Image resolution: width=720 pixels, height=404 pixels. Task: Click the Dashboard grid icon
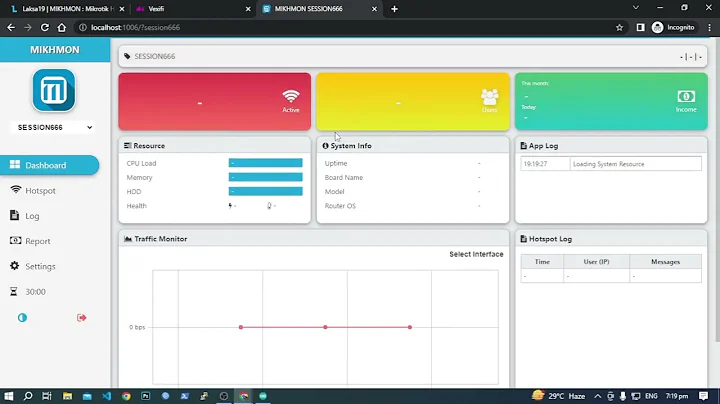[15, 164]
